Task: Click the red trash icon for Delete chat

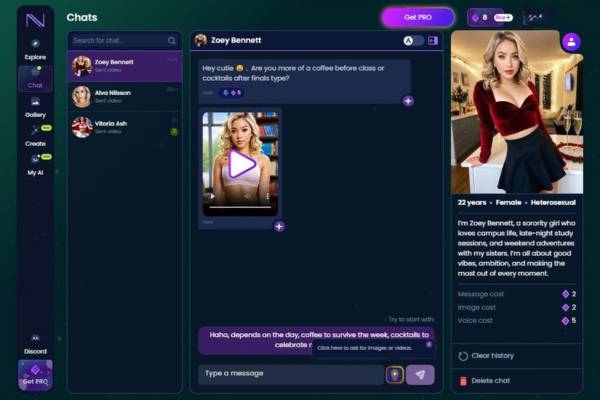Action: pos(463,381)
